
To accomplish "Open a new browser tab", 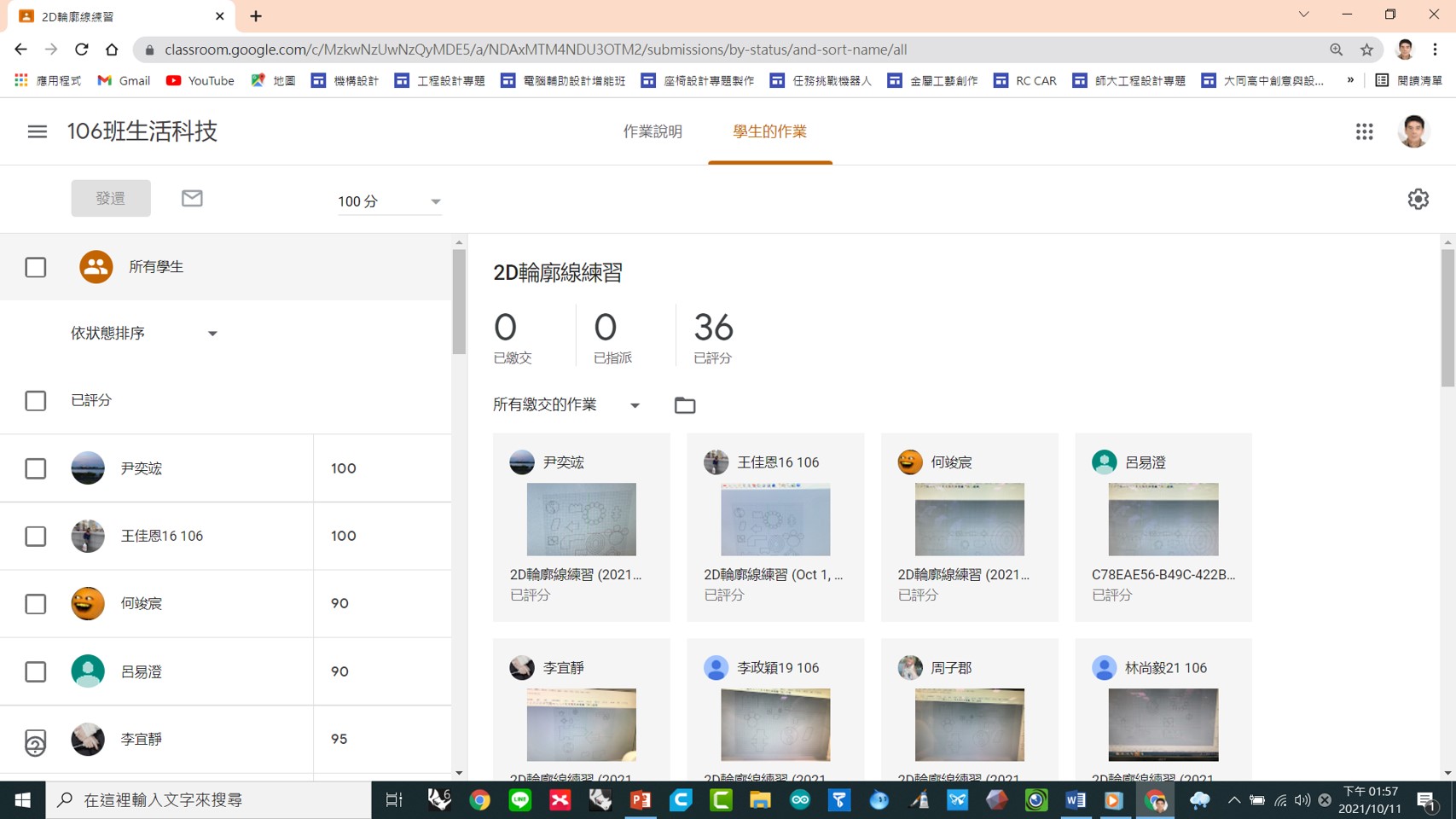I will (256, 16).
